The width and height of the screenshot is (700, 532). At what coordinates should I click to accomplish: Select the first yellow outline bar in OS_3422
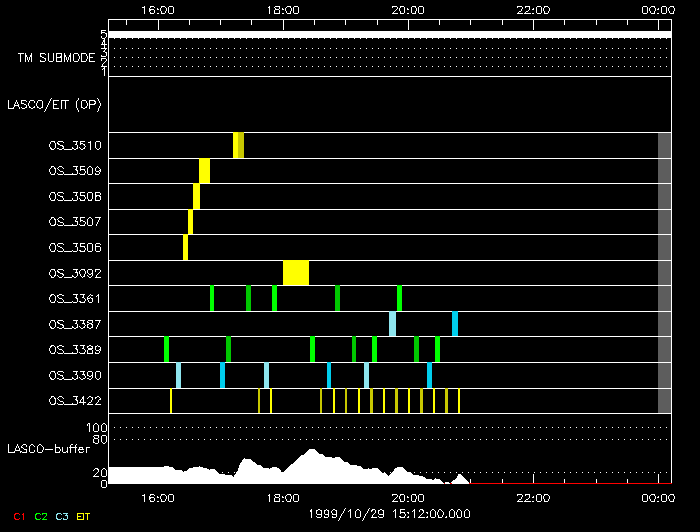(171, 401)
